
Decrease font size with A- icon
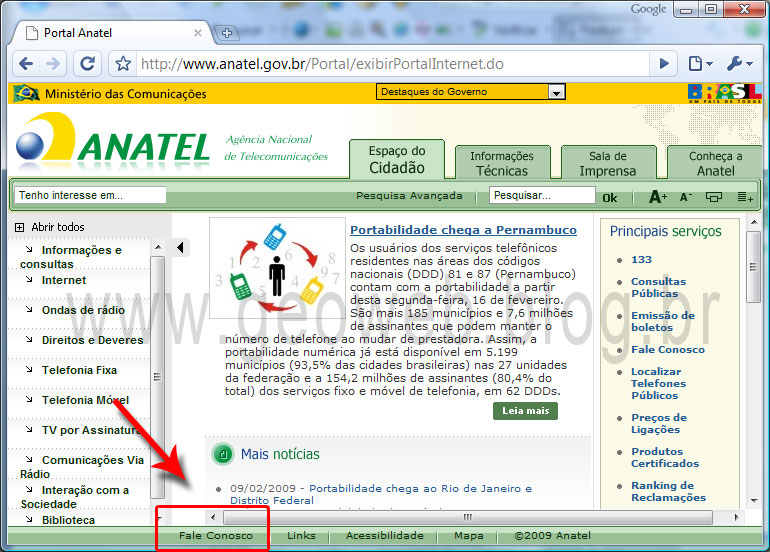(686, 197)
